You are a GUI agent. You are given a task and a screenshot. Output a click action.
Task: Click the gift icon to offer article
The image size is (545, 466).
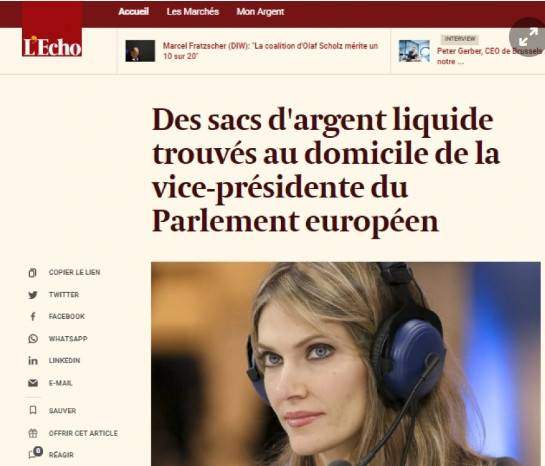pos(33,433)
